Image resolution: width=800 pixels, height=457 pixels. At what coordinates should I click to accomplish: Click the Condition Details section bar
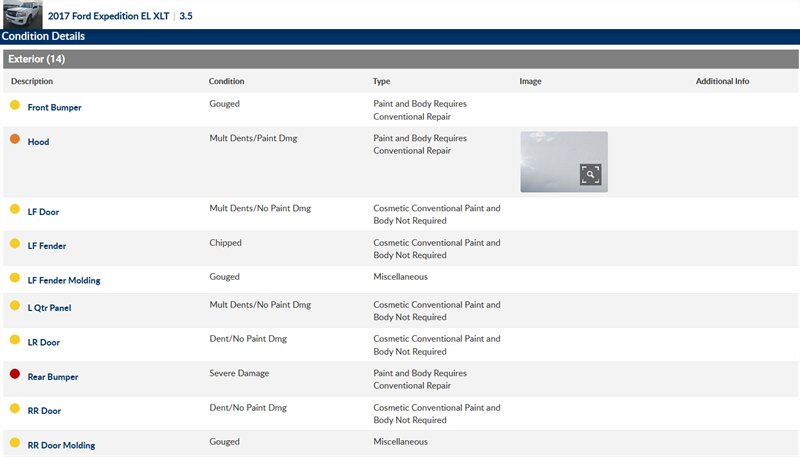click(400, 36)
